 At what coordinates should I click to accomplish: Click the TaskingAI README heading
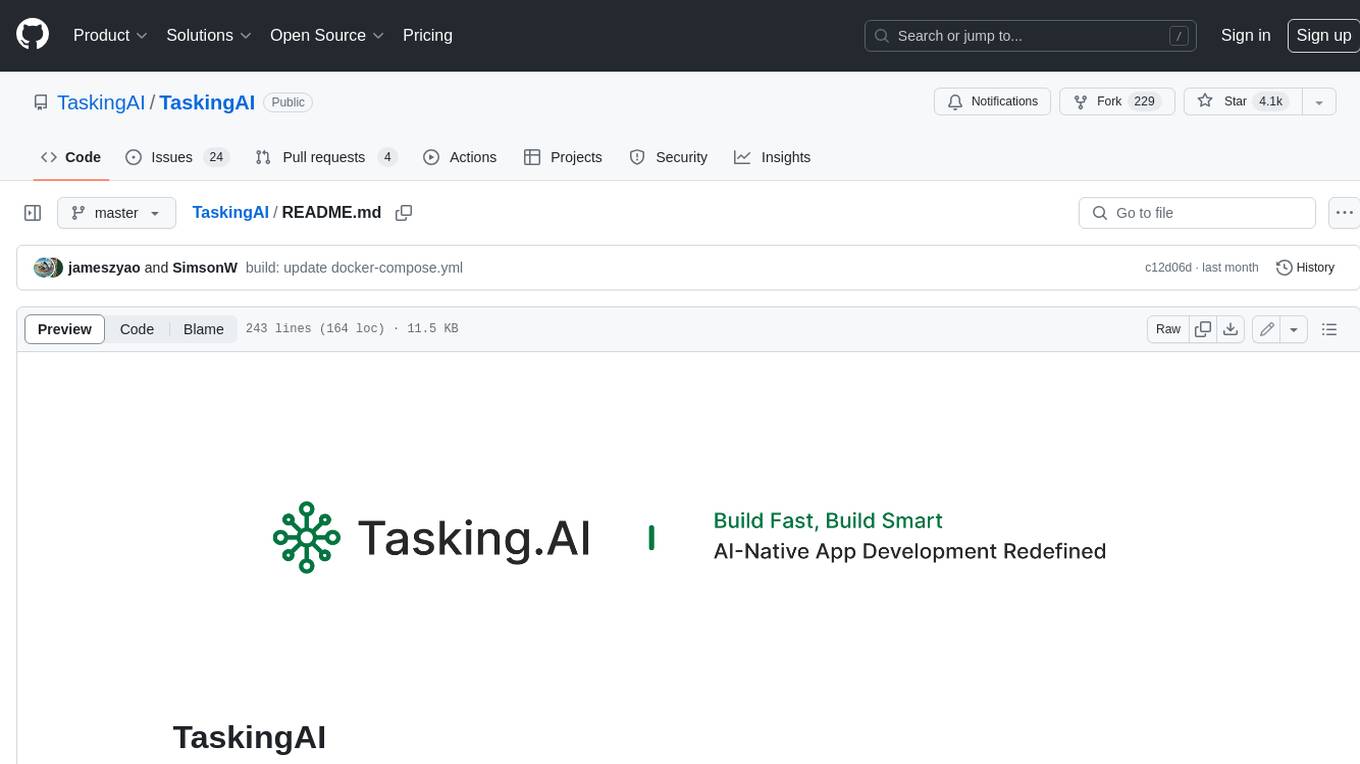click(249, 738)
